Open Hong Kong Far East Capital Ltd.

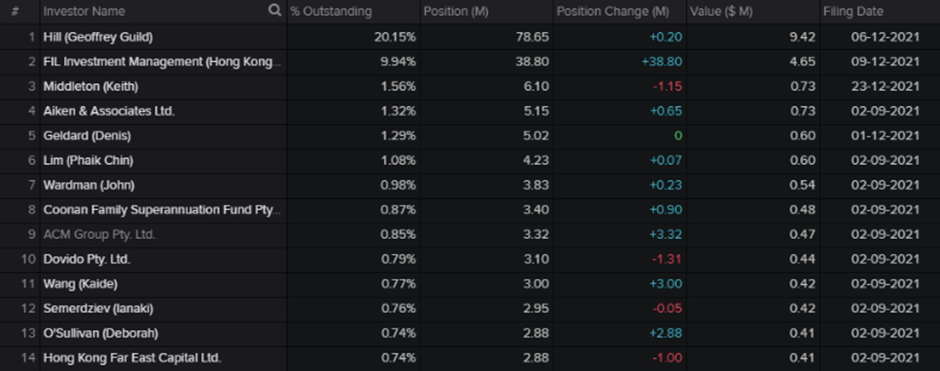[132, 358]
